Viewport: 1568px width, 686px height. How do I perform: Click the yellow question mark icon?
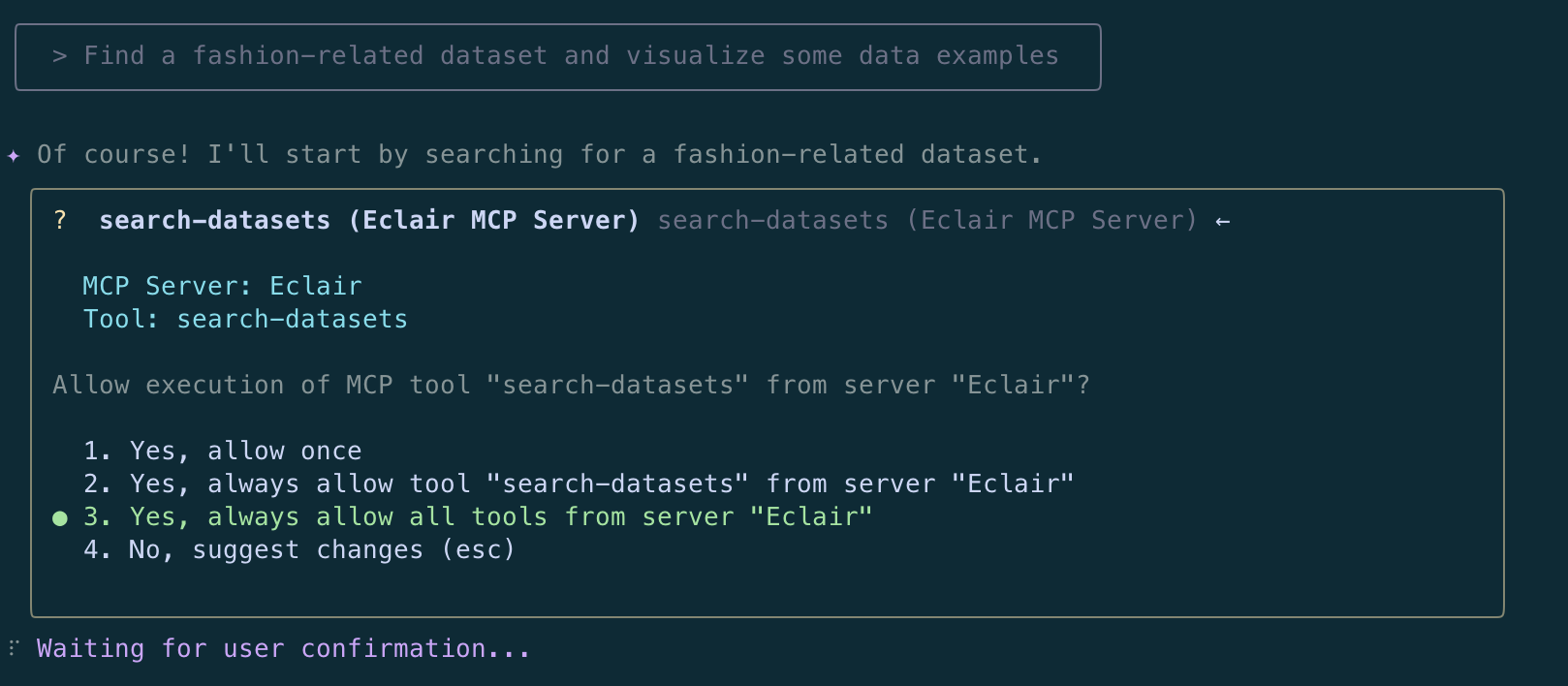(x=60, y=221)
